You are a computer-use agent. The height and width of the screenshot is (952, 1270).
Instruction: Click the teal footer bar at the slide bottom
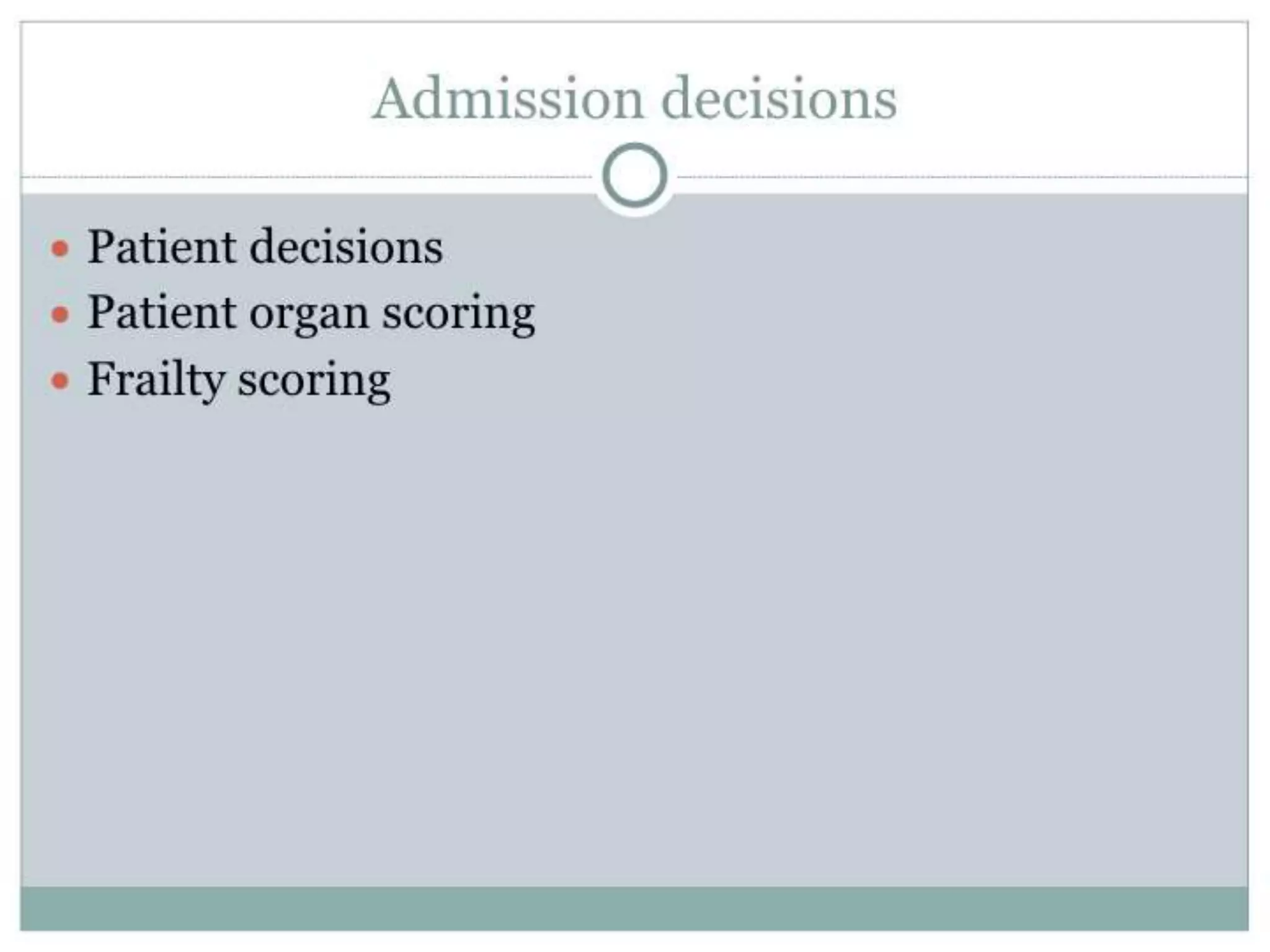[634, 908]
